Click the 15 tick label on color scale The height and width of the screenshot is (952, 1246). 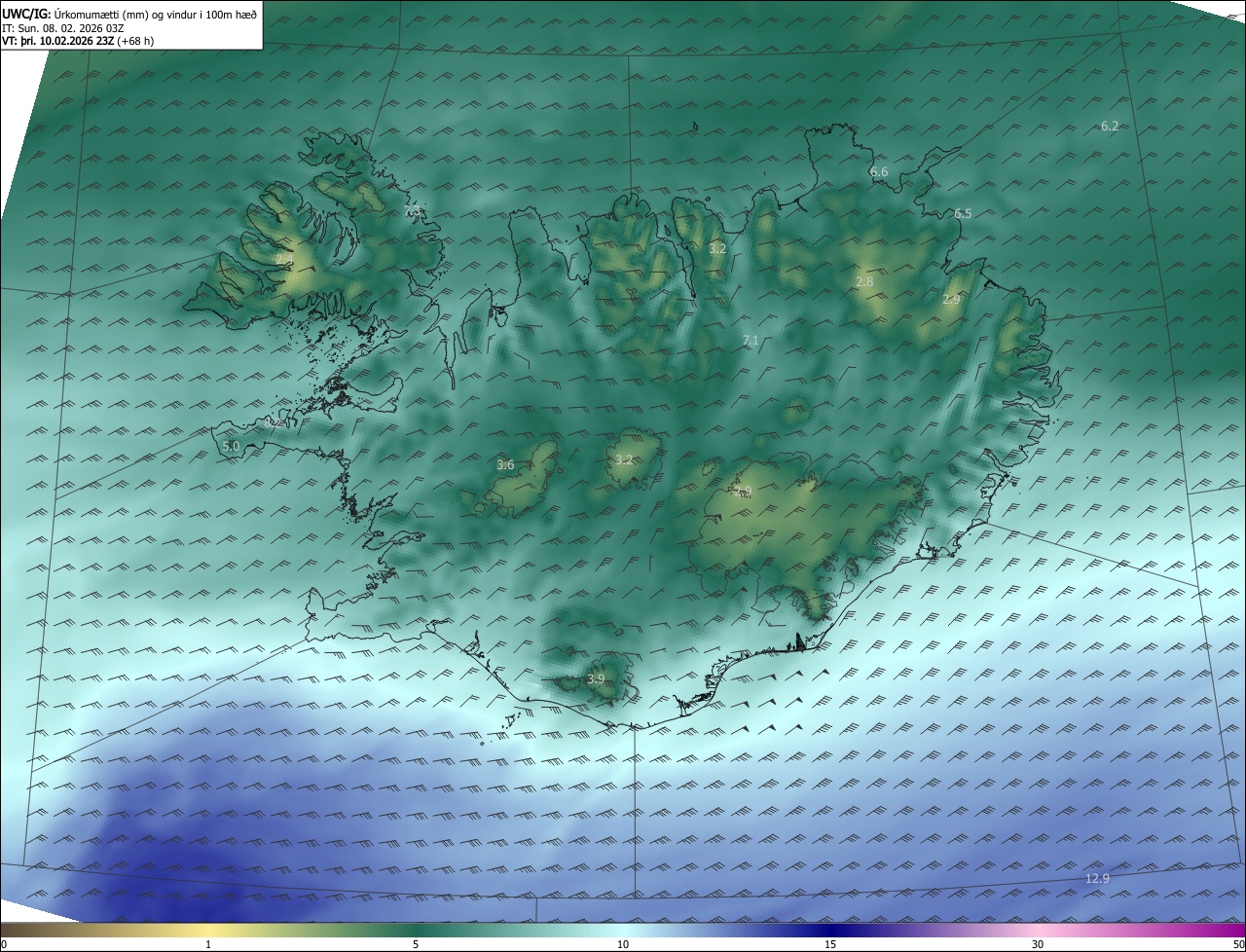click(x=830, y=944)
